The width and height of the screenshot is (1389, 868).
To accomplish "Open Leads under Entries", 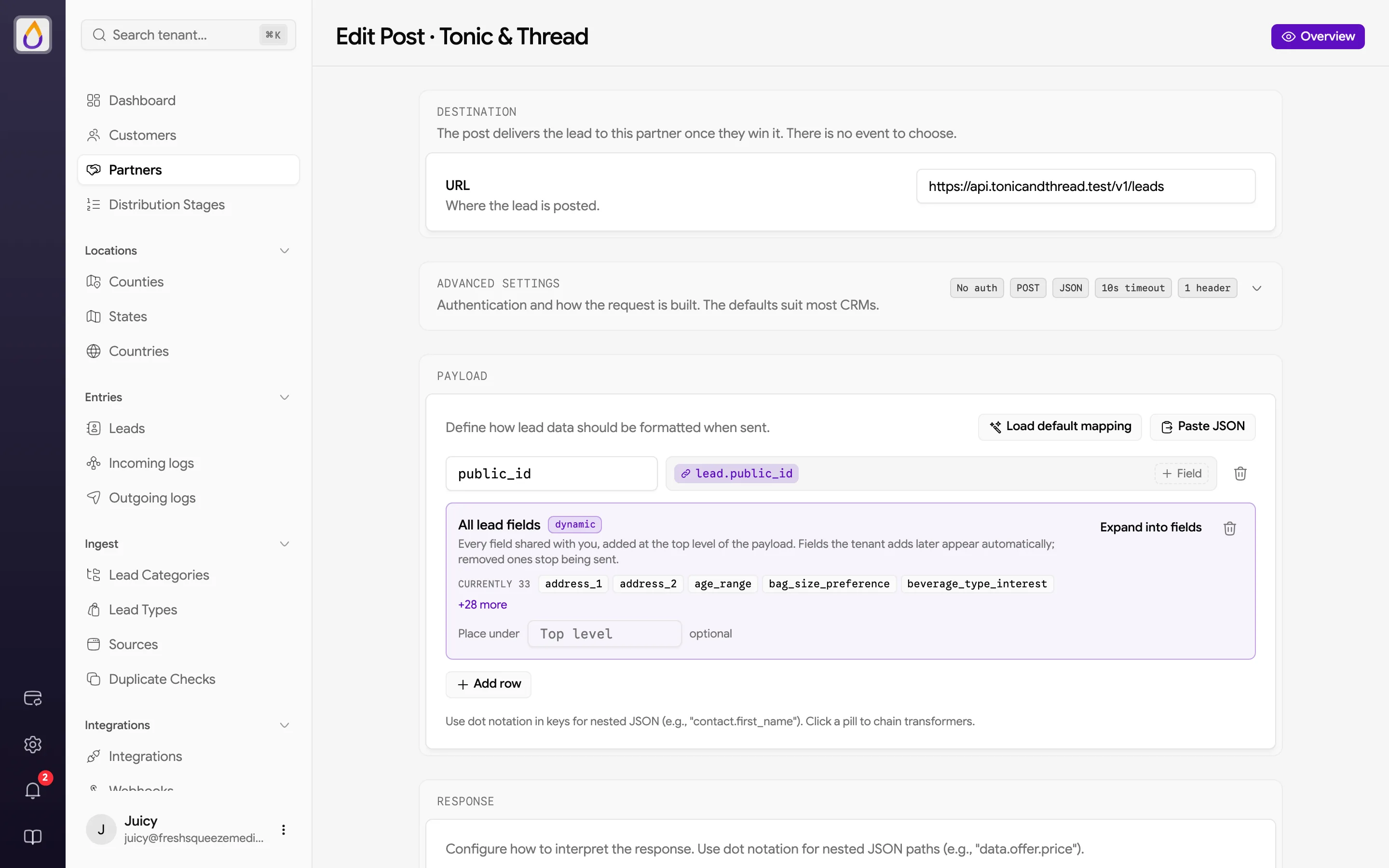I will coord(188,428).
